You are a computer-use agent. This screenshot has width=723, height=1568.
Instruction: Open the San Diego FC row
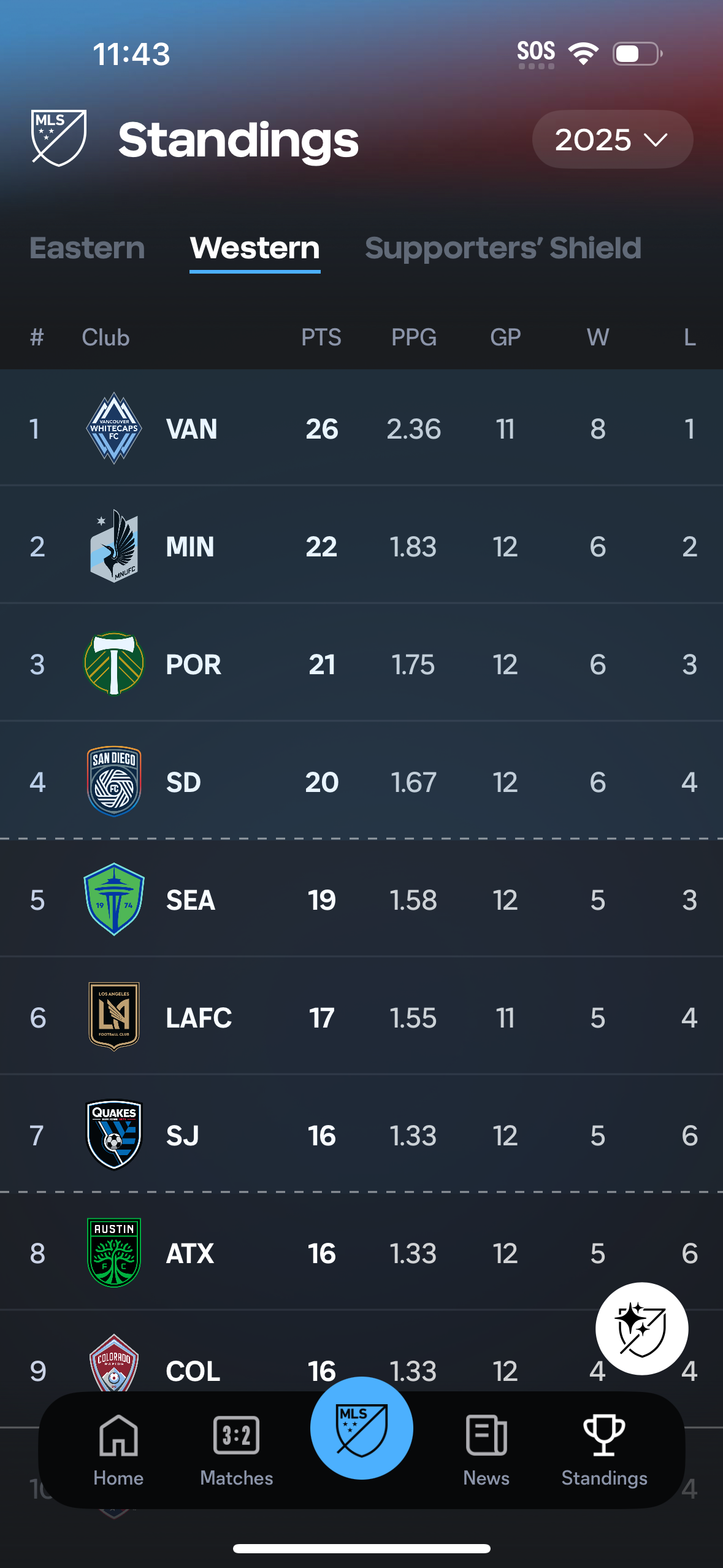coord(362,782)
